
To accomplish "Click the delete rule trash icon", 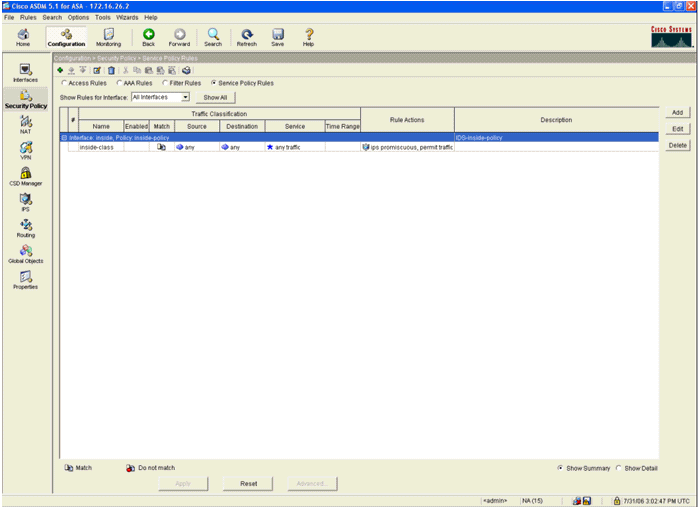I will [111, 70].
